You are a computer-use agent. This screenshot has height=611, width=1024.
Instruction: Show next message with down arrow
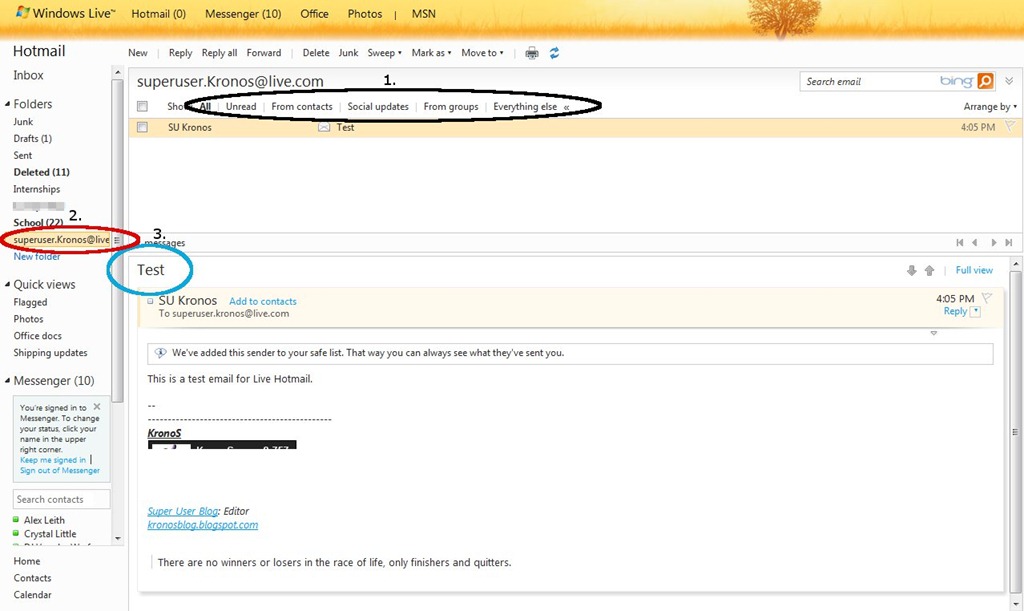[x=912, y=270]
